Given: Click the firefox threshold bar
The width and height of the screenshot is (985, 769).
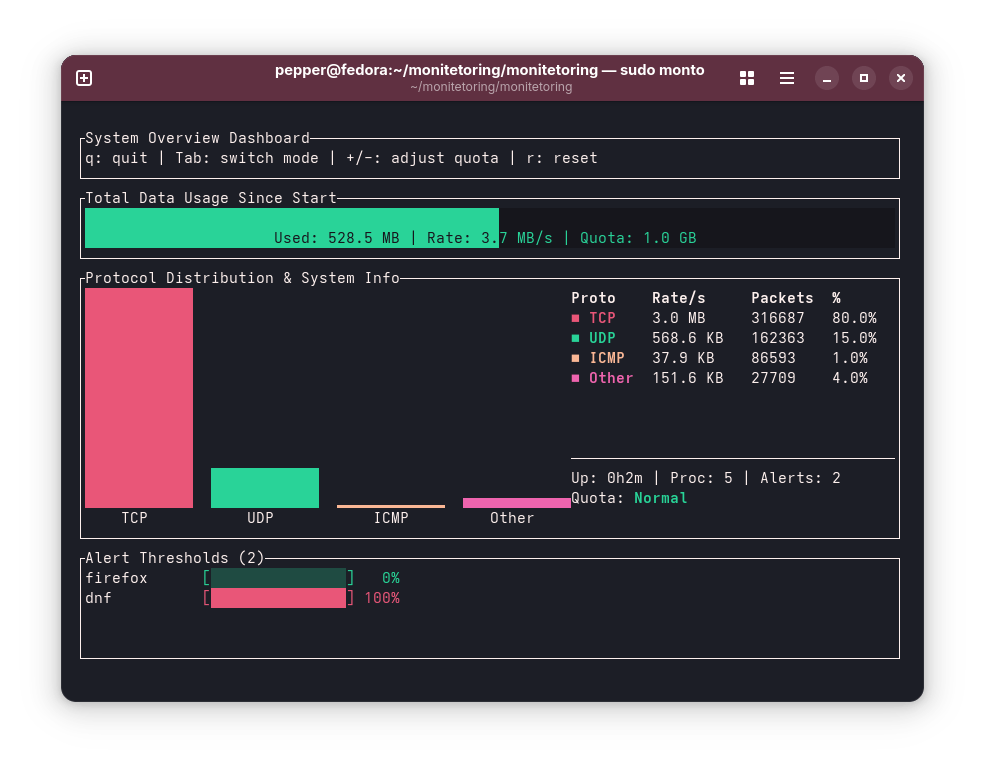Looking at the screenshot, I should coord(278,577).
